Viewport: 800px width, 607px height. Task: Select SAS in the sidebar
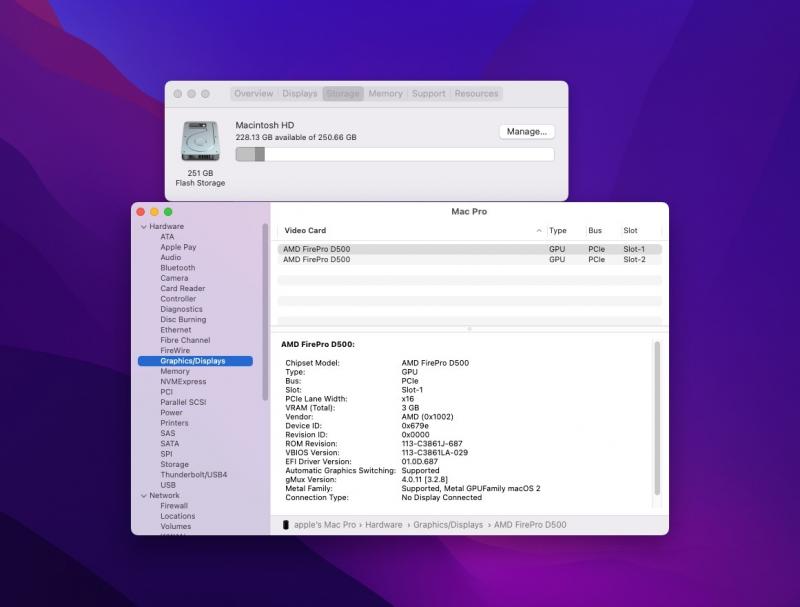point(167,433)
